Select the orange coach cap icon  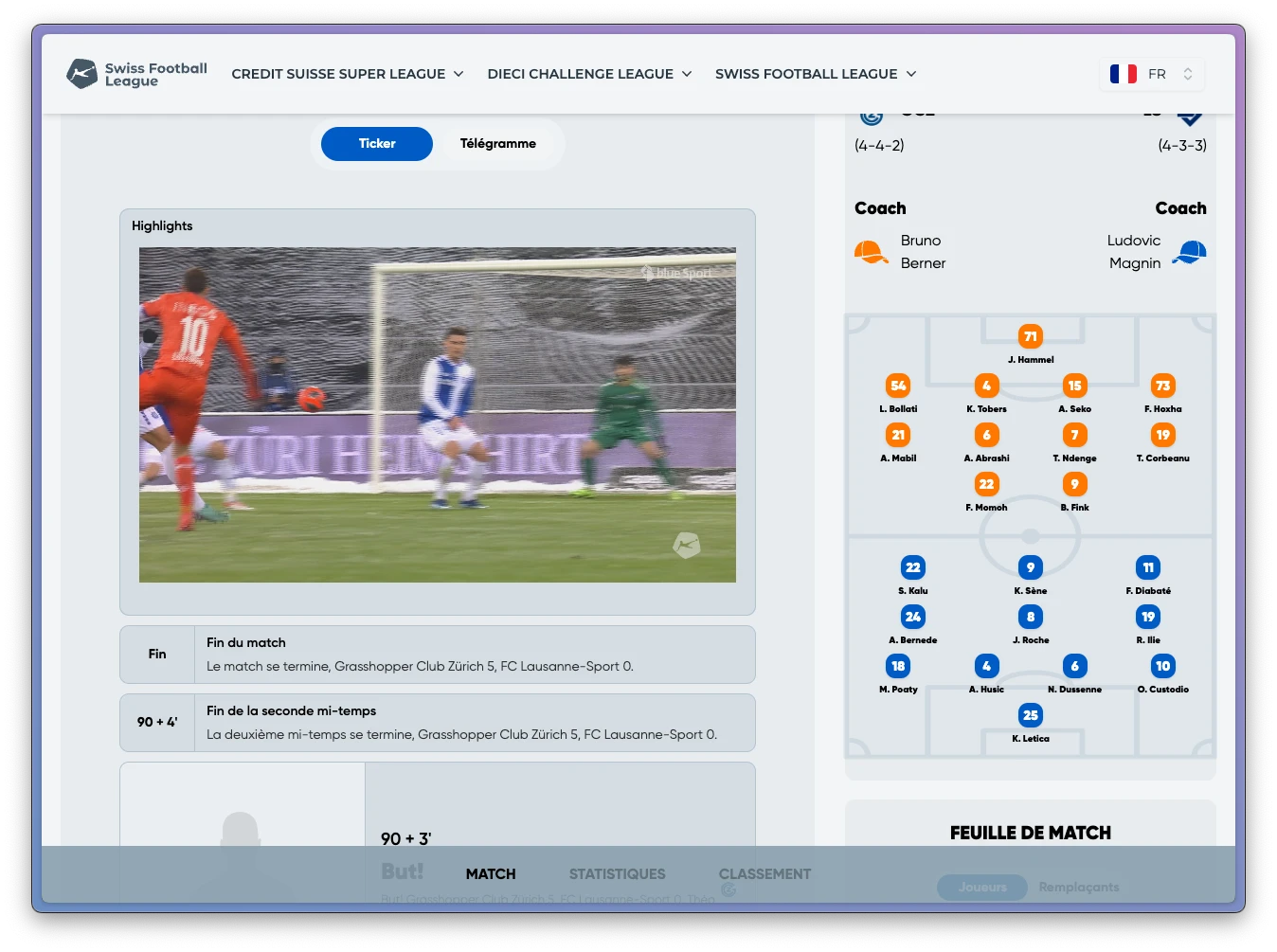pyautogui.click(x=871, y=252)
